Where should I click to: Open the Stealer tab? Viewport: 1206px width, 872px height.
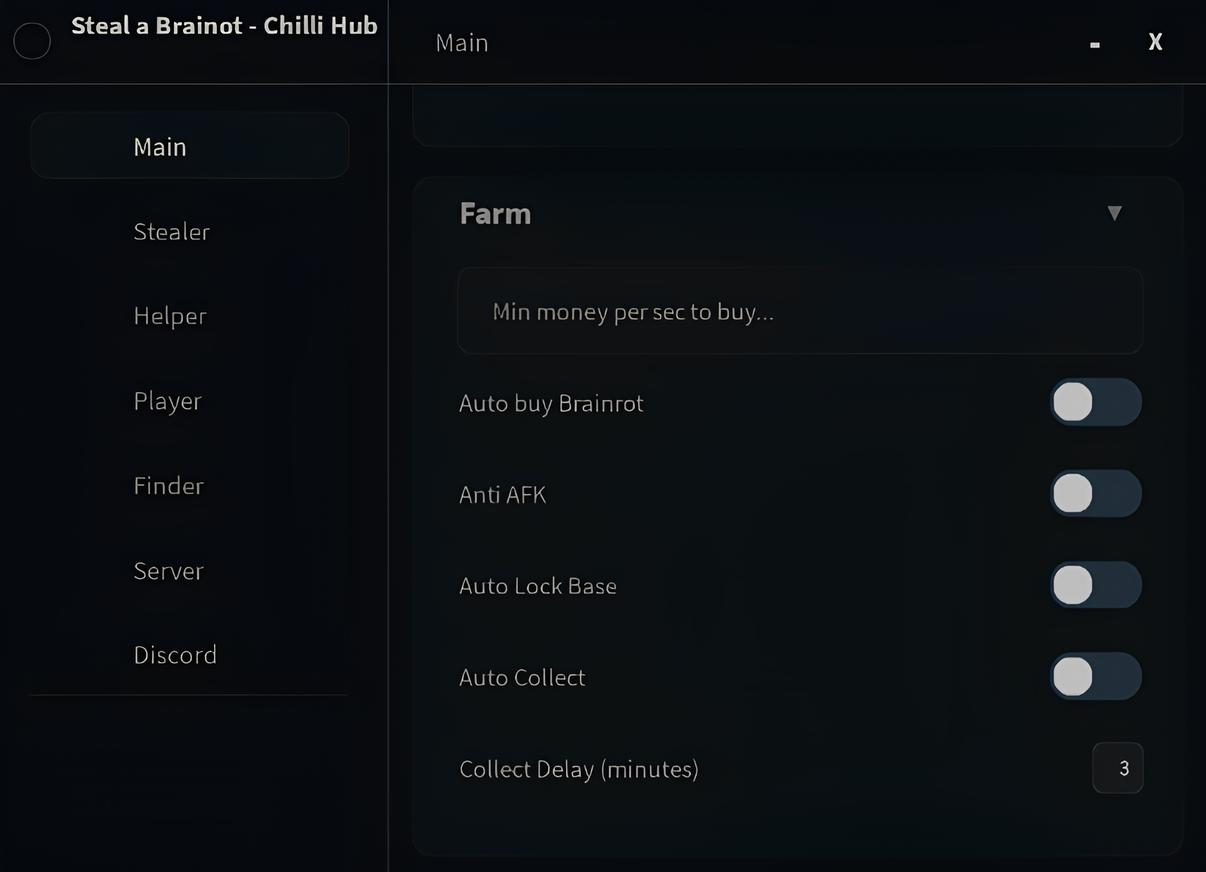[x=172, y=231]
